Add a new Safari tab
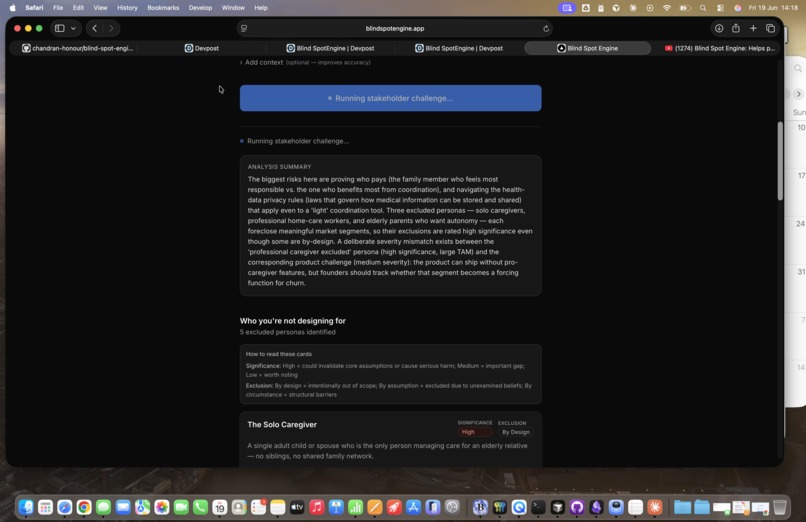The image size is (806, 522). (753, 28)
